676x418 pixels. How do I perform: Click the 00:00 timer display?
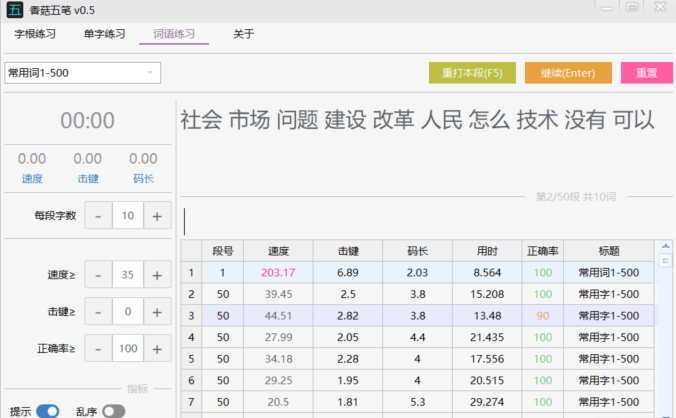tap(88, 120)
